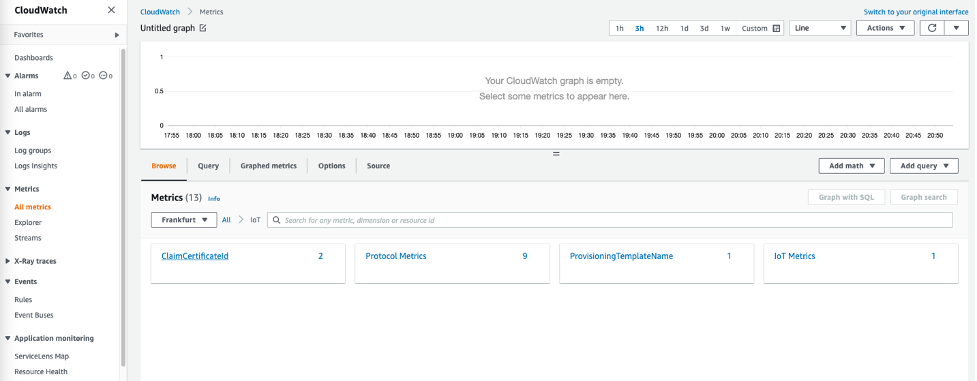
Task: Open Rules under Events
Action: click(x=23, y=300)
